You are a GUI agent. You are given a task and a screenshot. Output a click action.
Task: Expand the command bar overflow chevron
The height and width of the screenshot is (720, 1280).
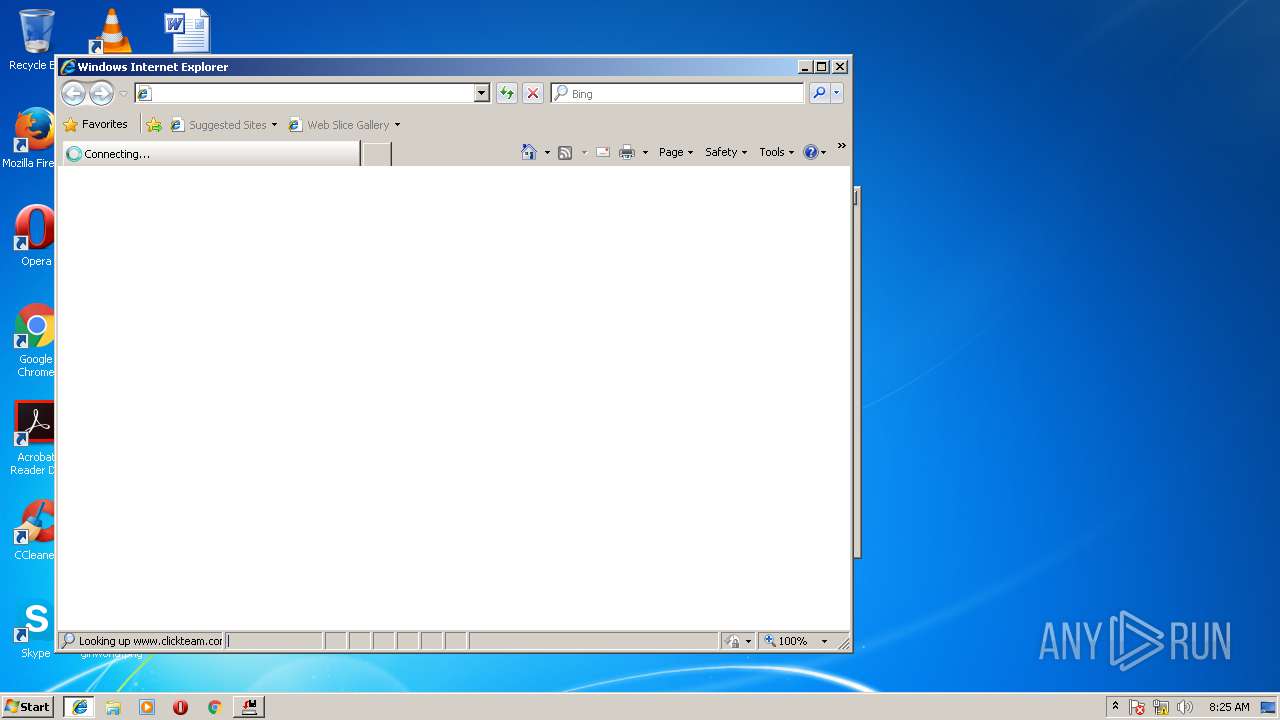pos(841,146)
